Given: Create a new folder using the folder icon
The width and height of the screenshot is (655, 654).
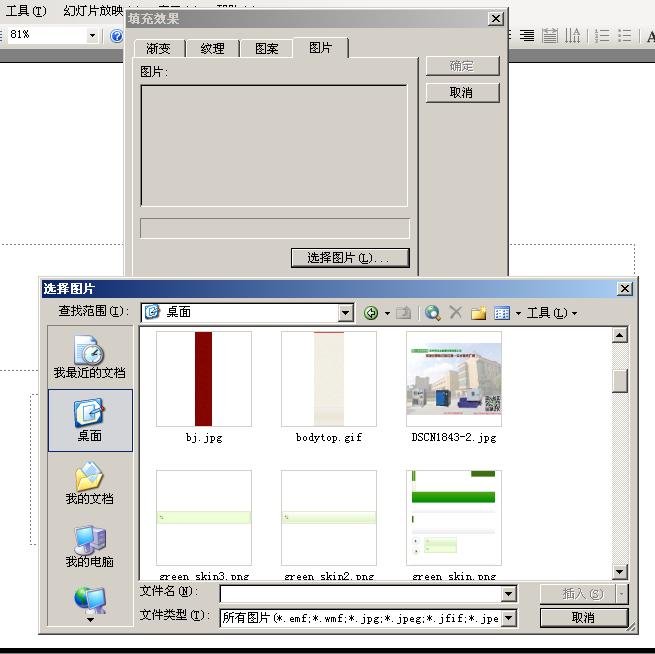Looking at the screenshot, I should [x=479, y=313].
